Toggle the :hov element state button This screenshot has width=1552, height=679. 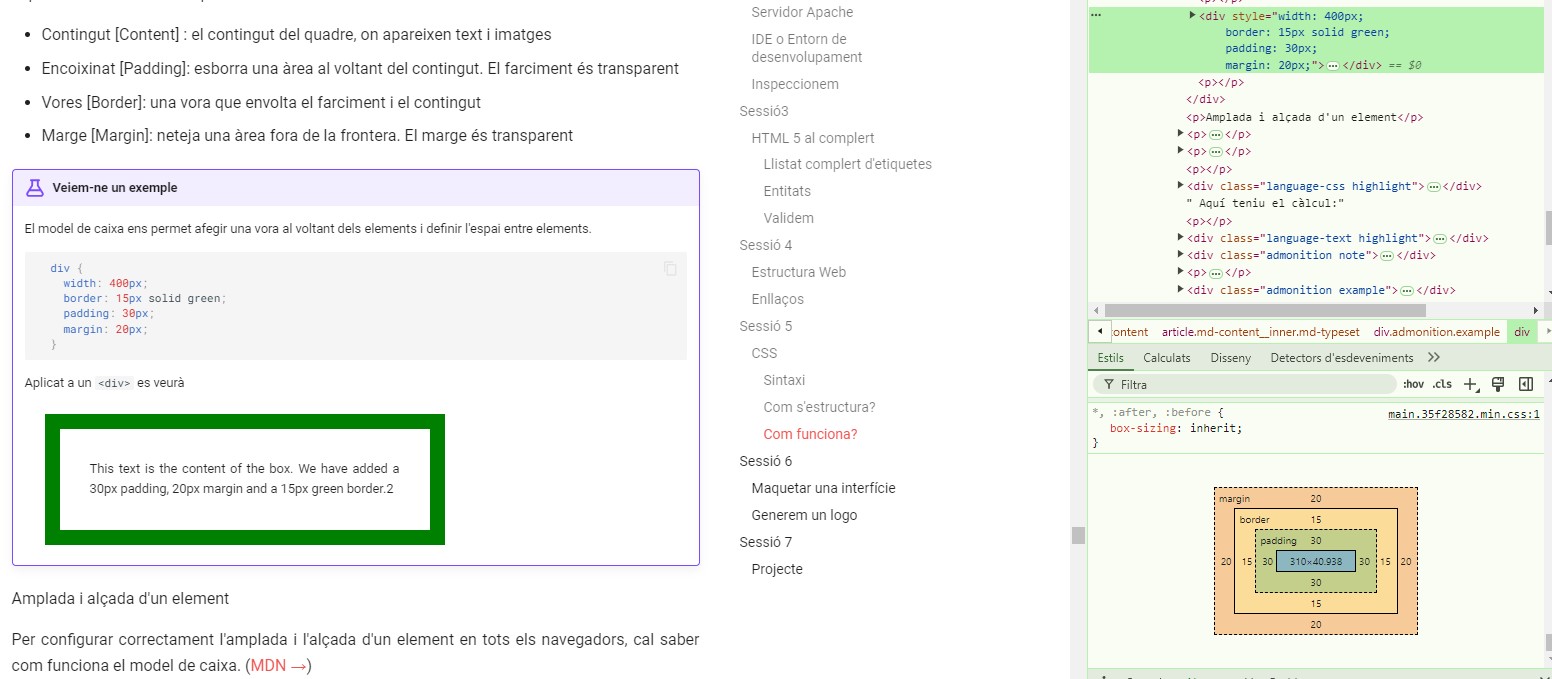coord(1413,384)
